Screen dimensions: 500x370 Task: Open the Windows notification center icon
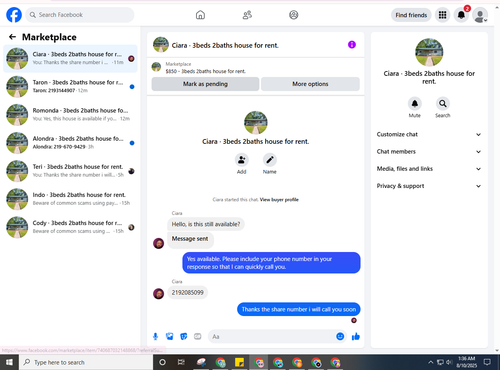point(487,362)
